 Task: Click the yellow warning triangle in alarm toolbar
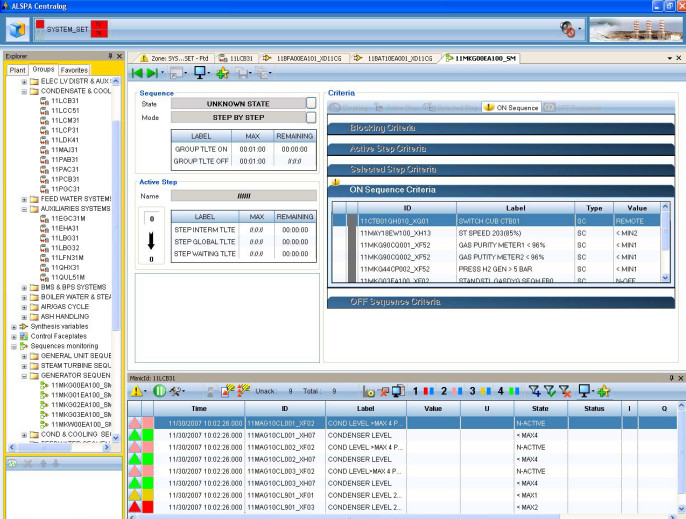pyautogui.click(x=136, y=391)
